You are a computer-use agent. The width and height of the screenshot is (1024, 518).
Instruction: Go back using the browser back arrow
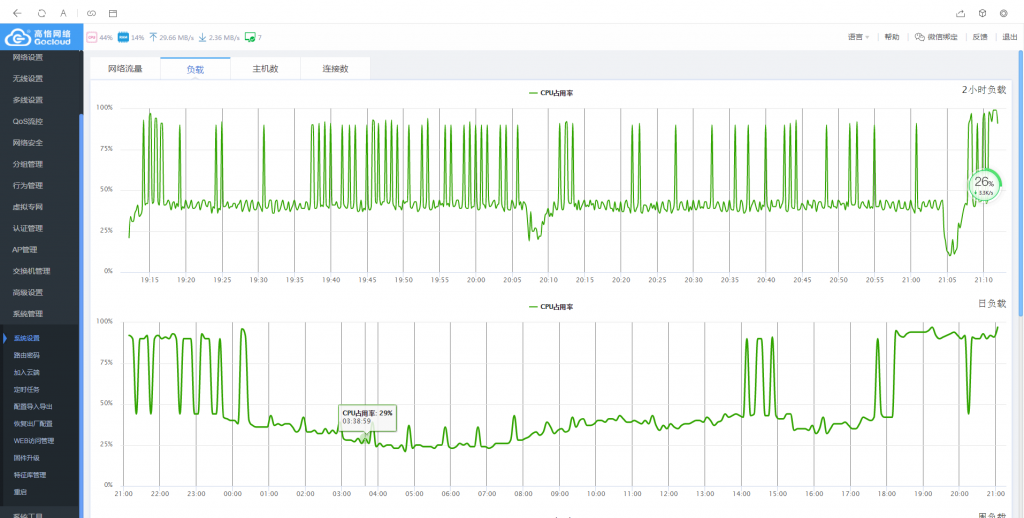coord(18,12)
